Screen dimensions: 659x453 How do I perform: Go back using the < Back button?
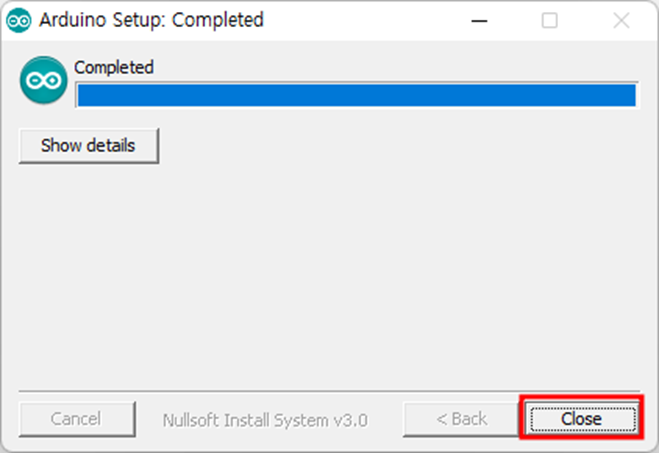tap(461, 419)
